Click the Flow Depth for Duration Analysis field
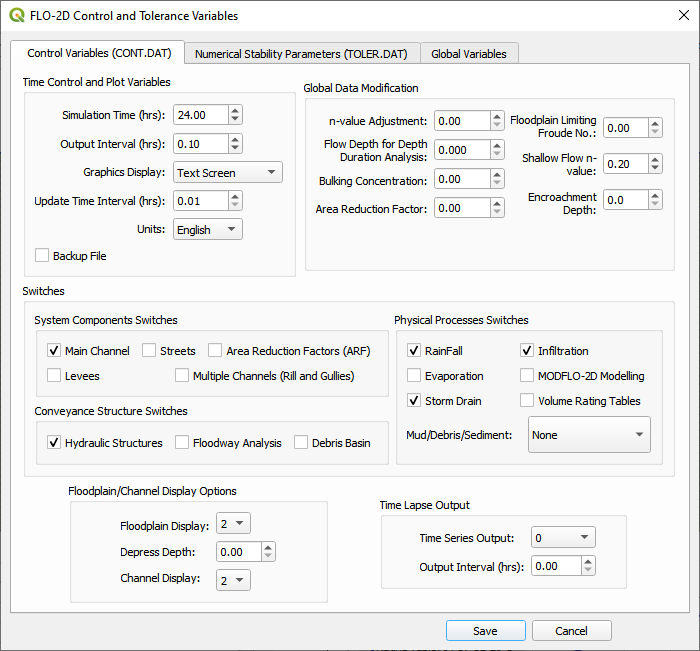This screenshot has height=651, width=700. [462, 150]
